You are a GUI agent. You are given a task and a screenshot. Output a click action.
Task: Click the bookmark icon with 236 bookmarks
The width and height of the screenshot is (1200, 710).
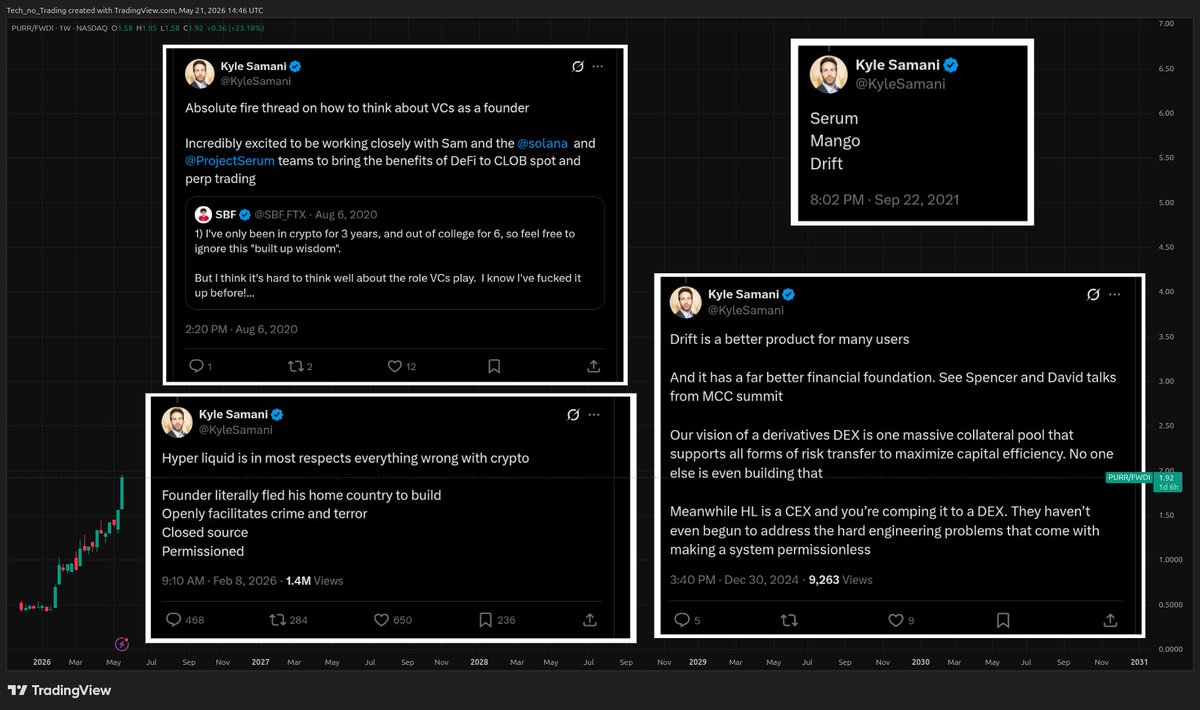(x=485, y=620)
